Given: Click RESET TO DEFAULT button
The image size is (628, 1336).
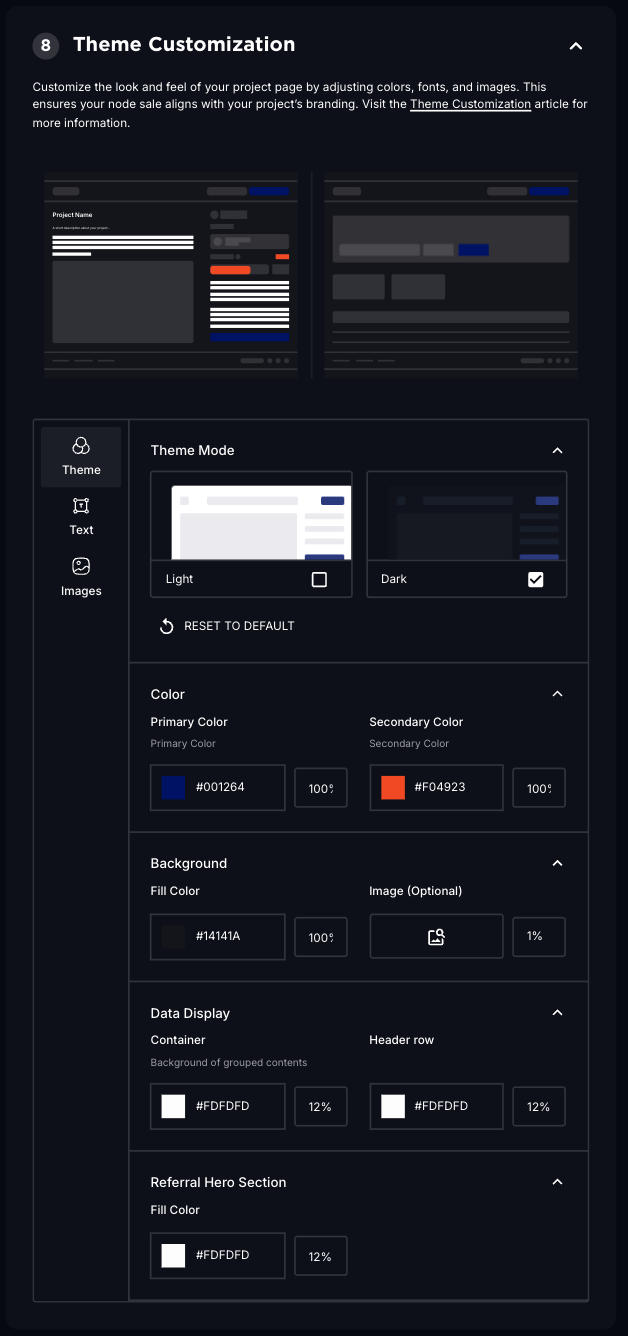Looking at the screenshot, I should (227, 626).
